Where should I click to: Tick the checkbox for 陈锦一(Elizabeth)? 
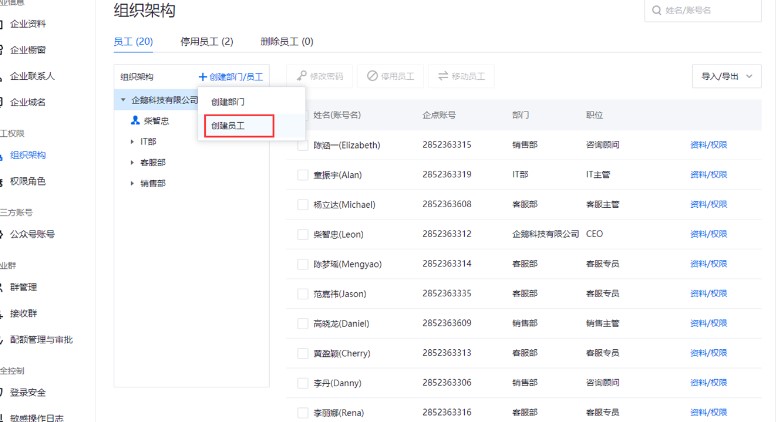[303, 145]
